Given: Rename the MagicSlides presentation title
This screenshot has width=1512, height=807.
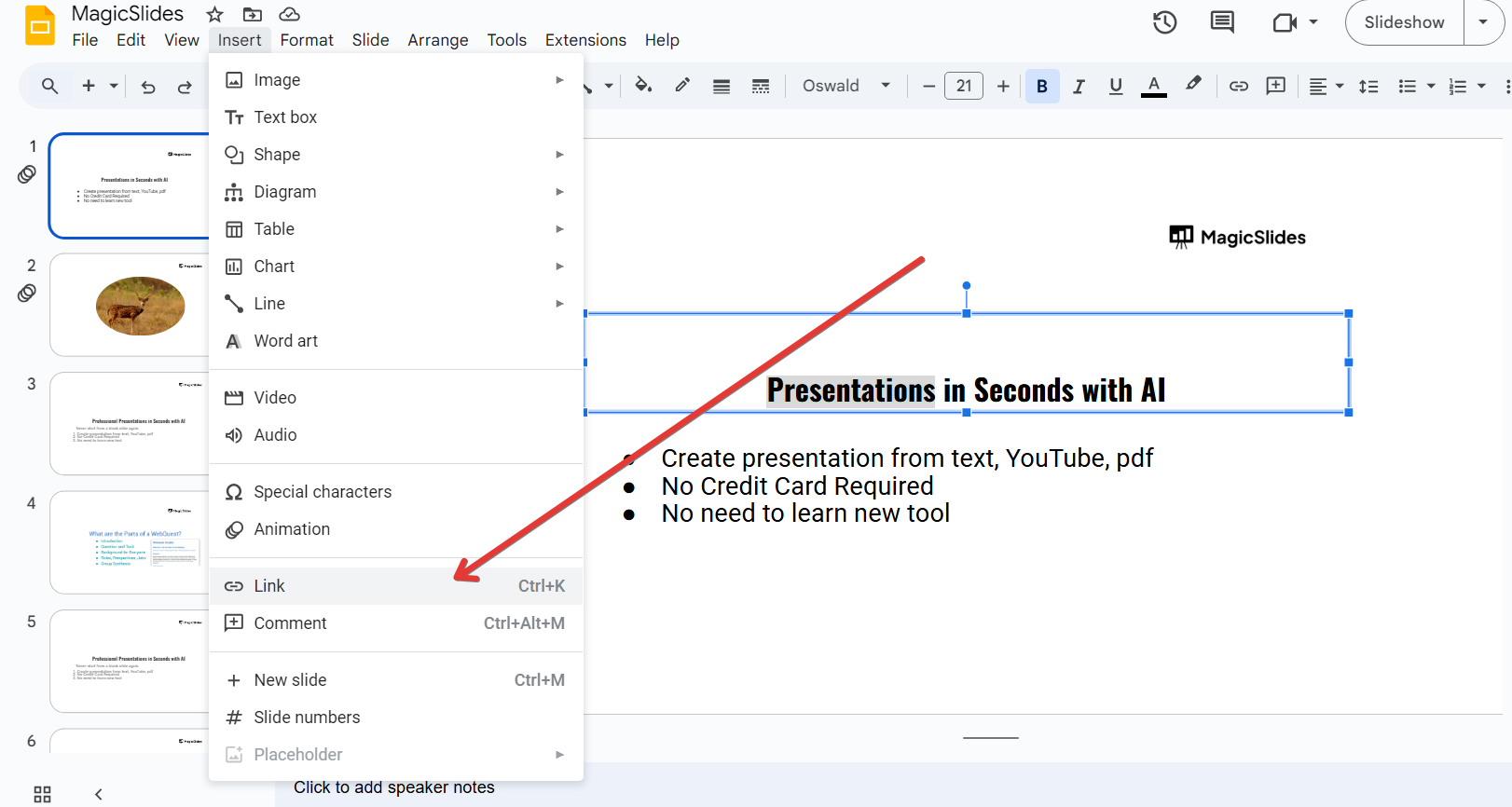Looking at the screenshot, I should point(128,14).
